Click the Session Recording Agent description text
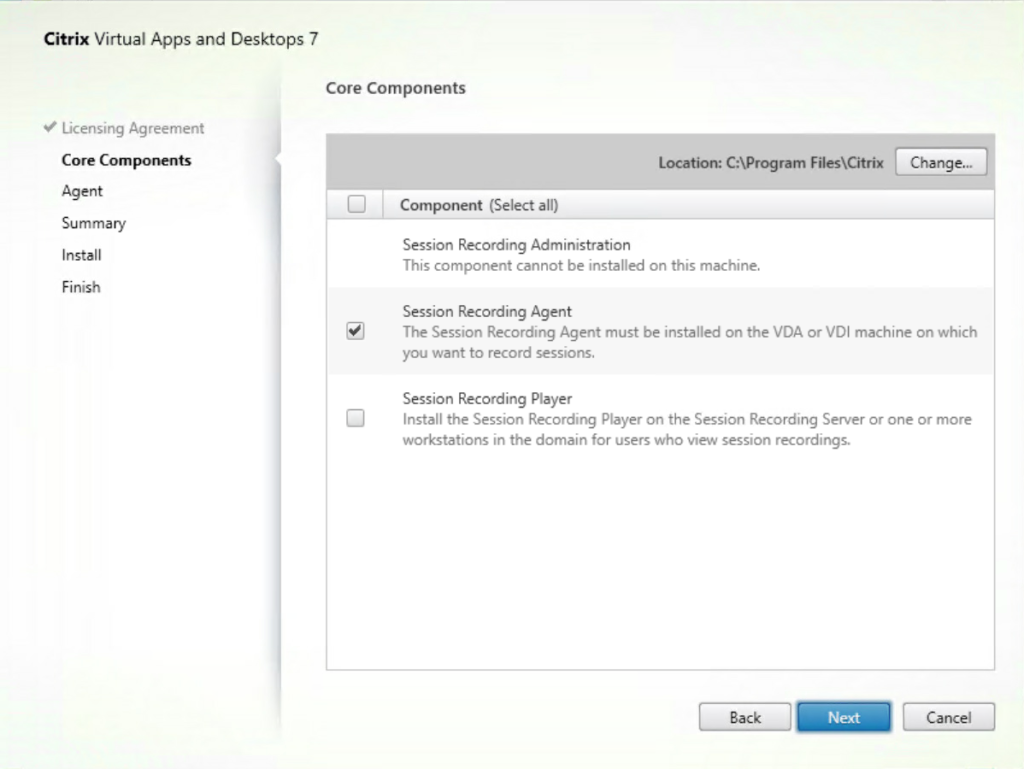 (690, 342)
